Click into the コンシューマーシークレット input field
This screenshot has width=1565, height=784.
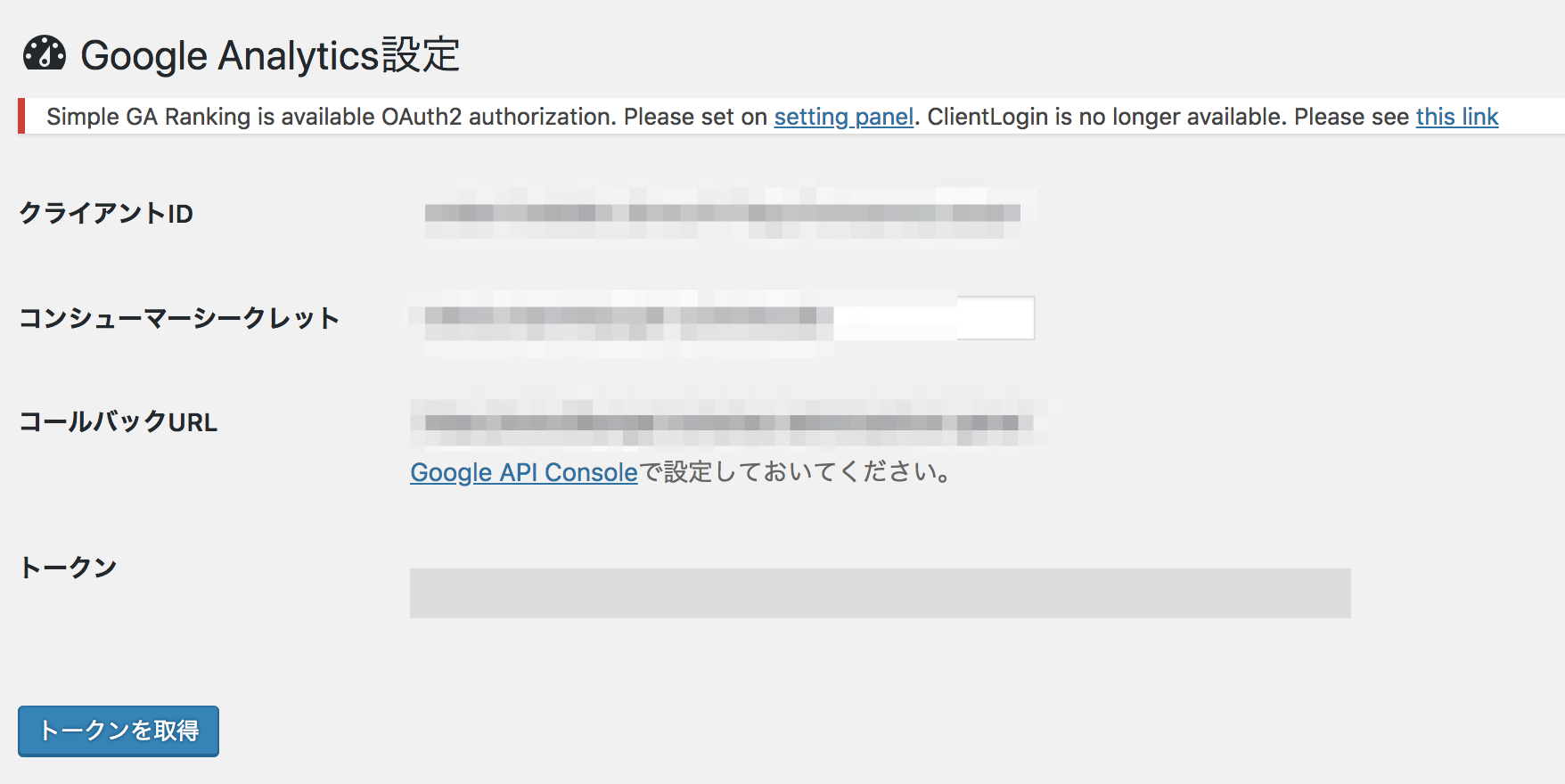pyautogui.click(x=723, y=318)
